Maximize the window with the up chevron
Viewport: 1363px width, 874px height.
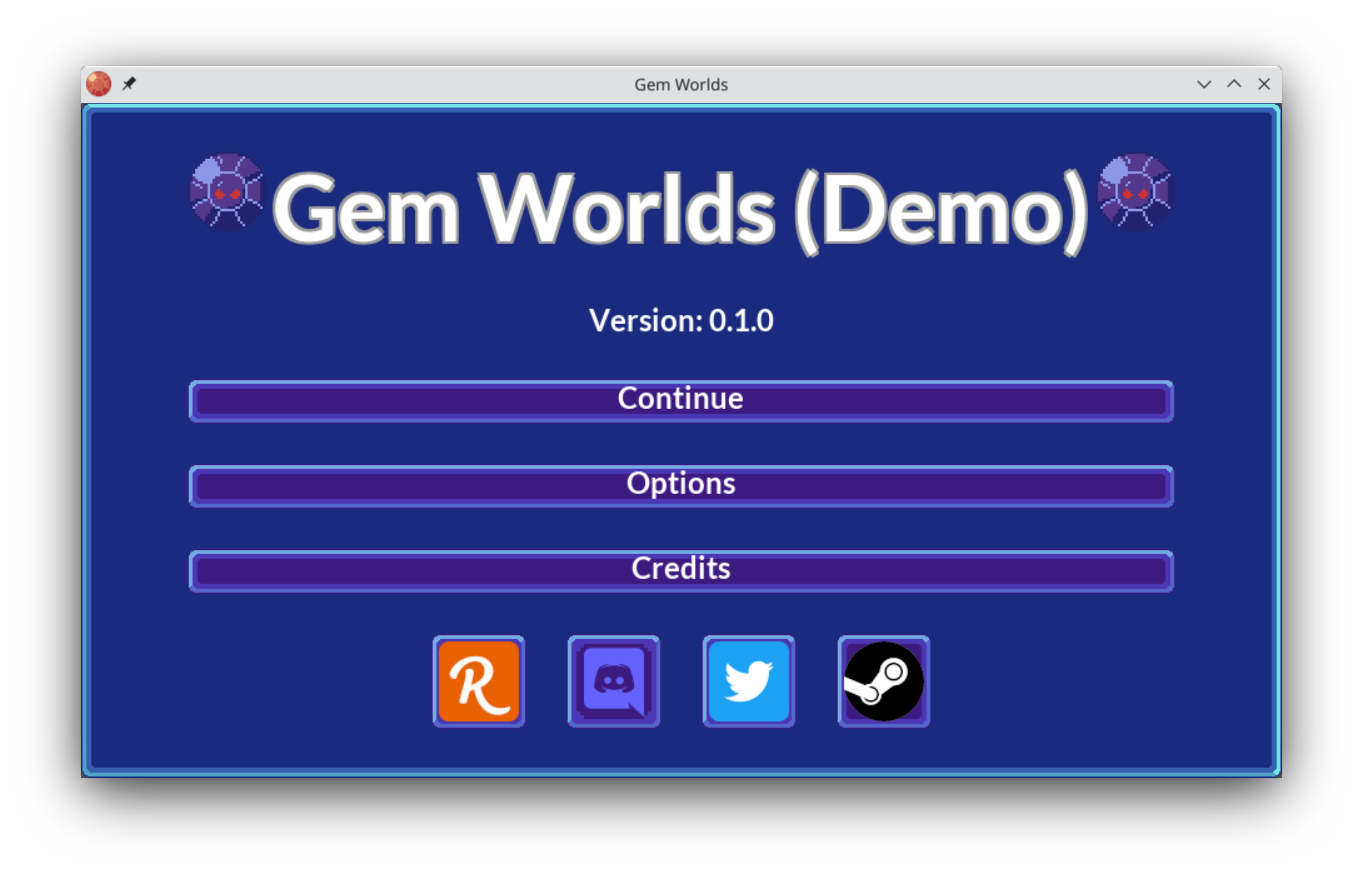click(x=1234, y=84)
